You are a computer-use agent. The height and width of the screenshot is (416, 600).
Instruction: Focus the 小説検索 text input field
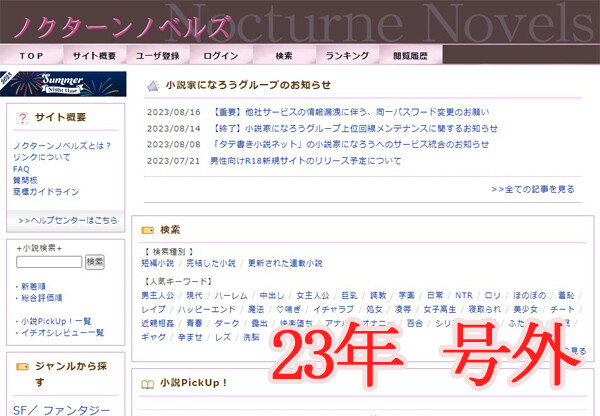point(49,262)
